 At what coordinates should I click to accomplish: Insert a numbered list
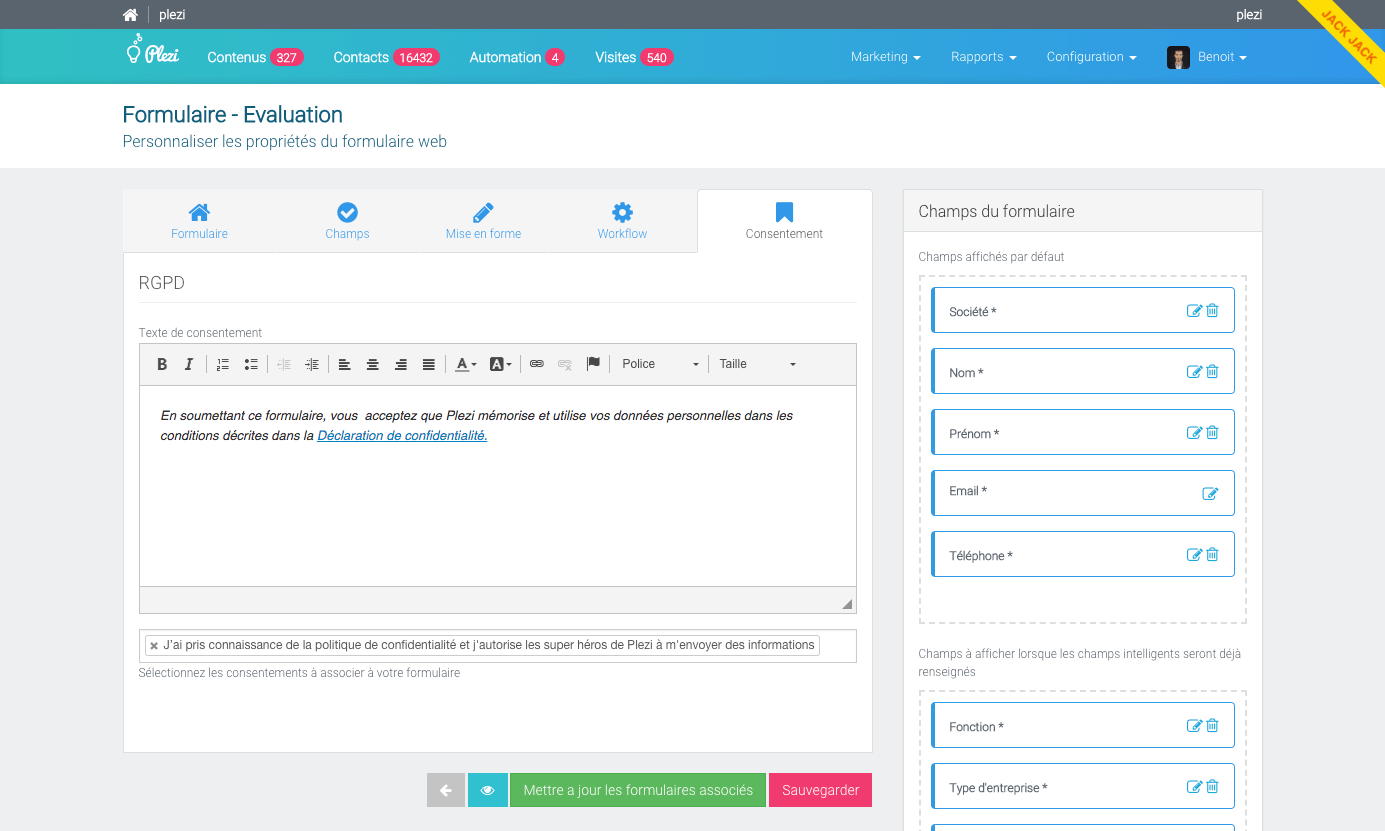pos(223,364)
